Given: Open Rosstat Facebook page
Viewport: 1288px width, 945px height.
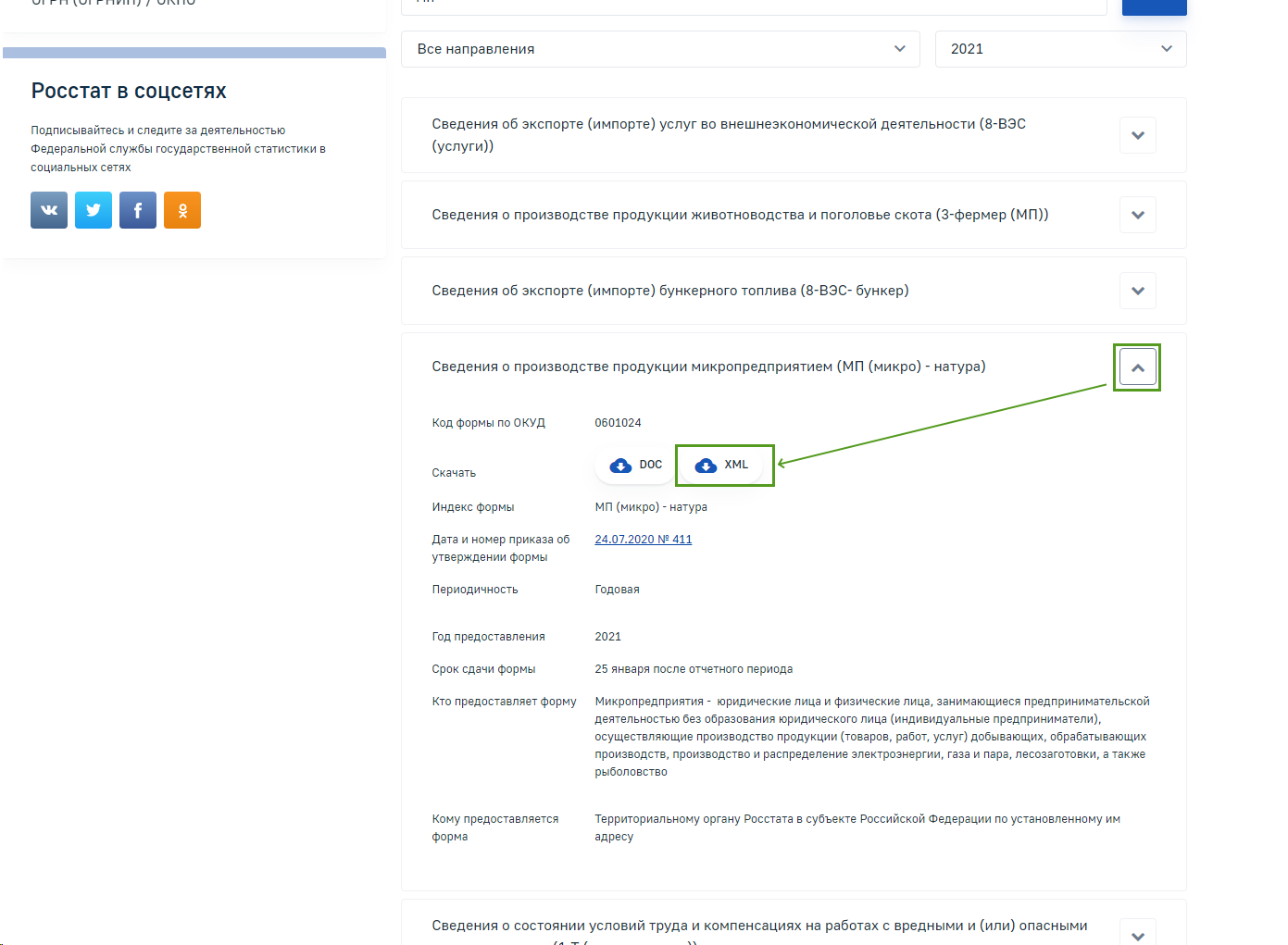Looking at the screenshot, I should 138,210.
